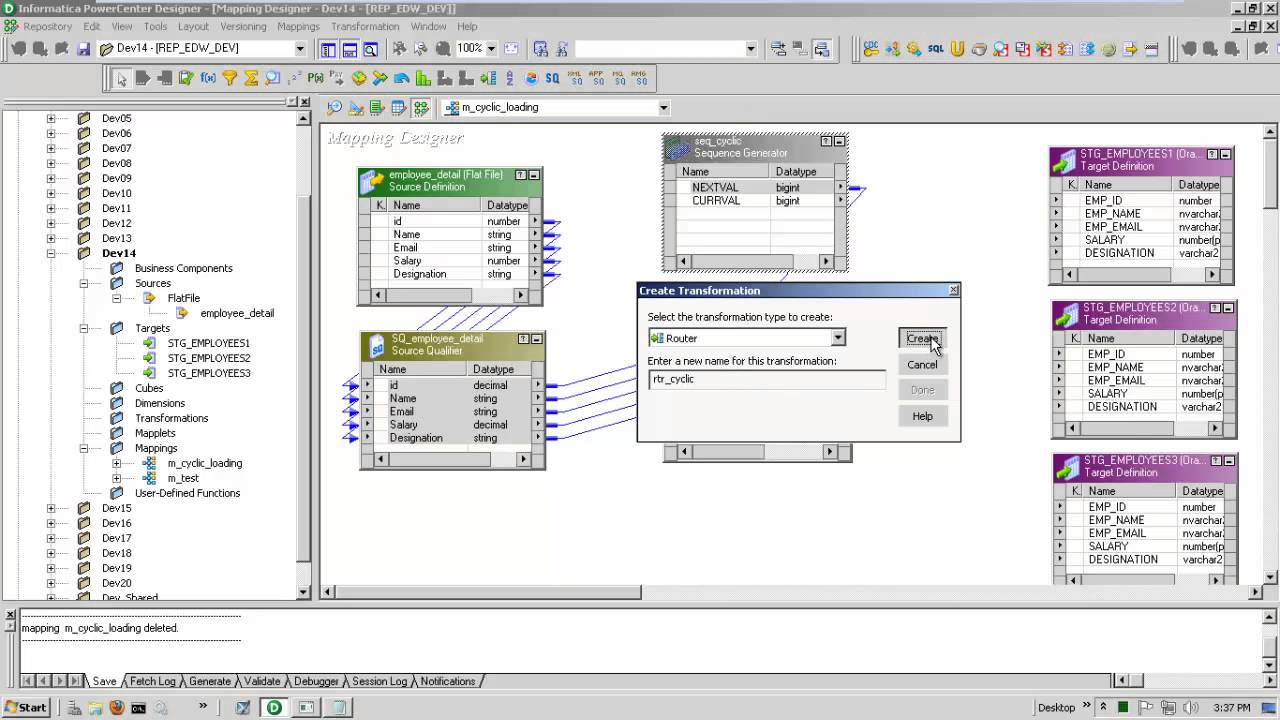This screenshot has height=720, width=1280.
Task: Click the Windows Start button
Action: point(26,708)
